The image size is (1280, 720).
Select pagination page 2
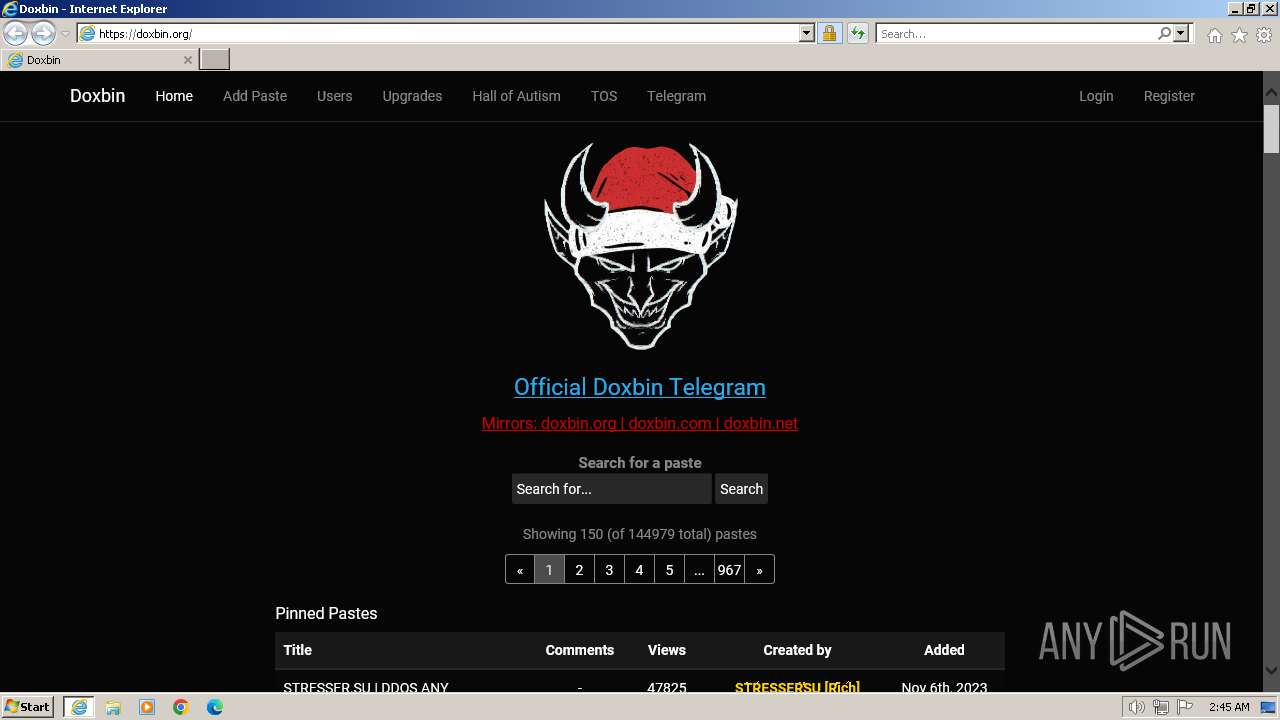pyautogui.click(x=579, y=570)
